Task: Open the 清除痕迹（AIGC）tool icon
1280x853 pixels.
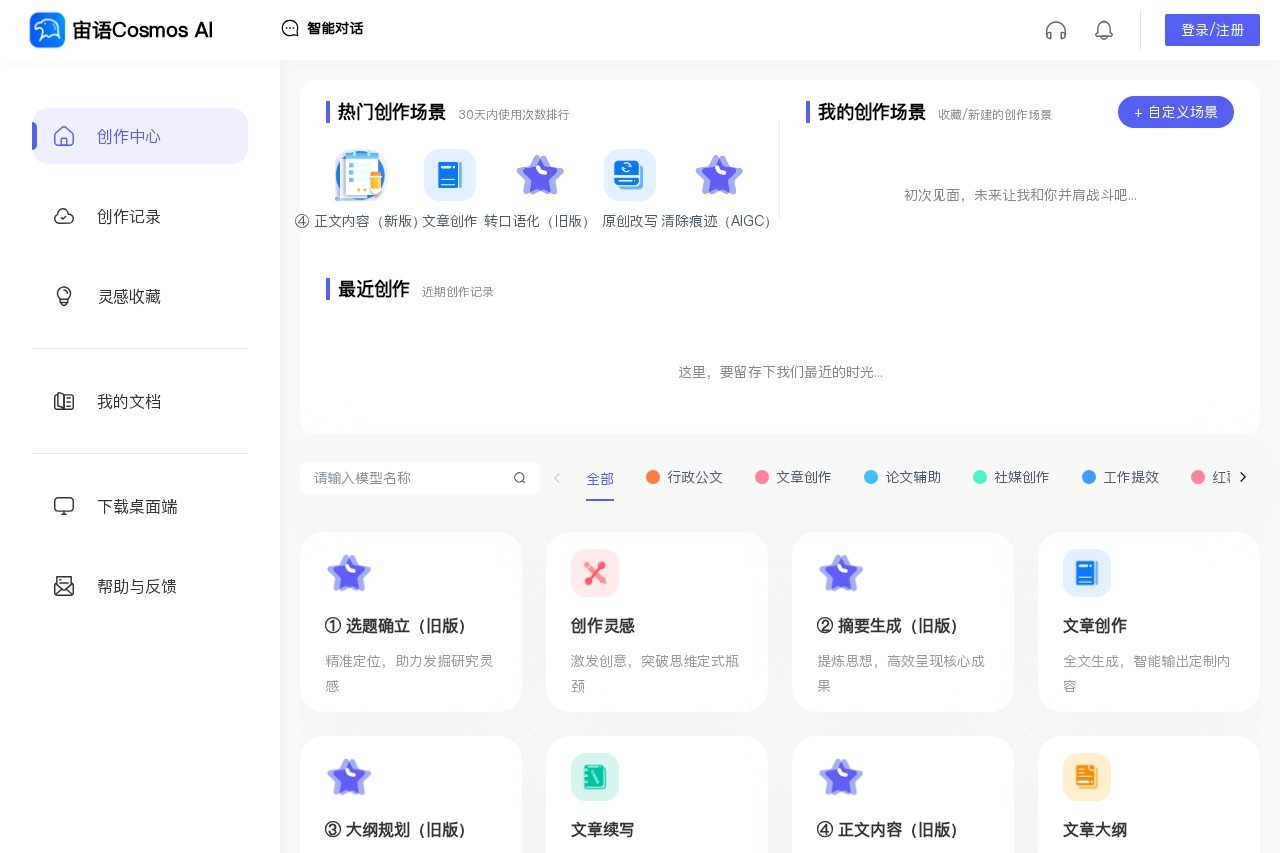Action: 719,175
